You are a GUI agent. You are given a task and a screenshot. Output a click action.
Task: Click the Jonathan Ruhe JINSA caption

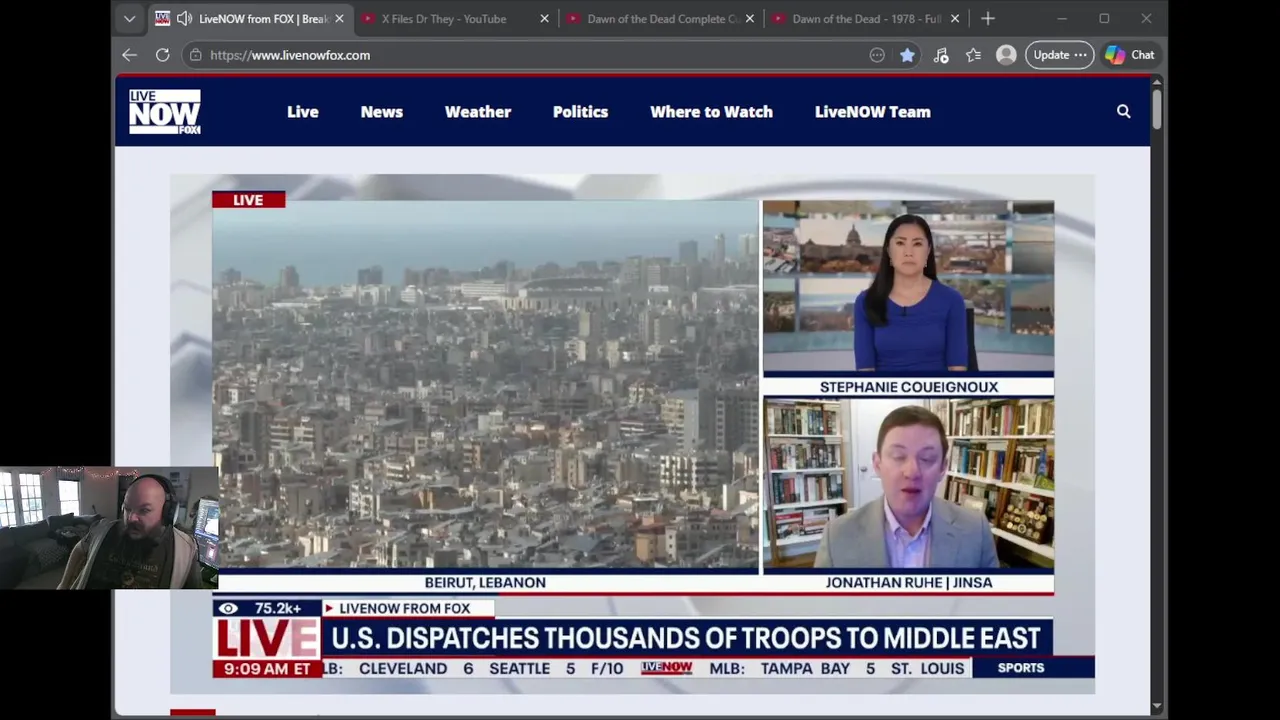pyautogui.click(x=909, y=582)
